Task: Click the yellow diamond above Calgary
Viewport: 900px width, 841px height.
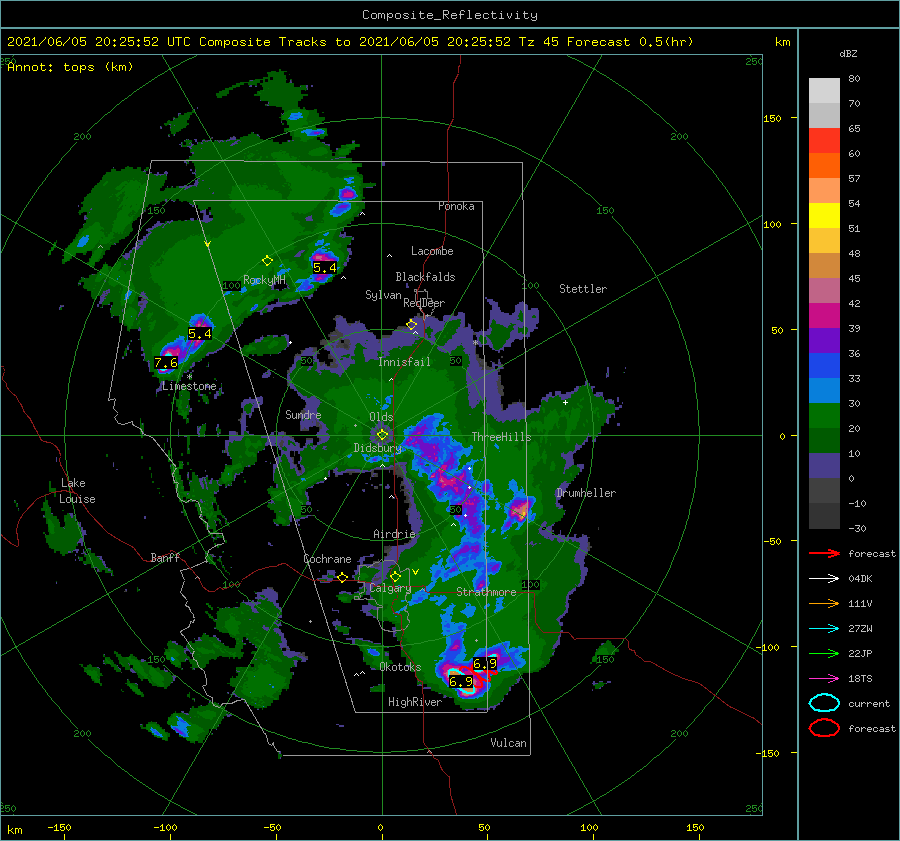Action: 395,576
